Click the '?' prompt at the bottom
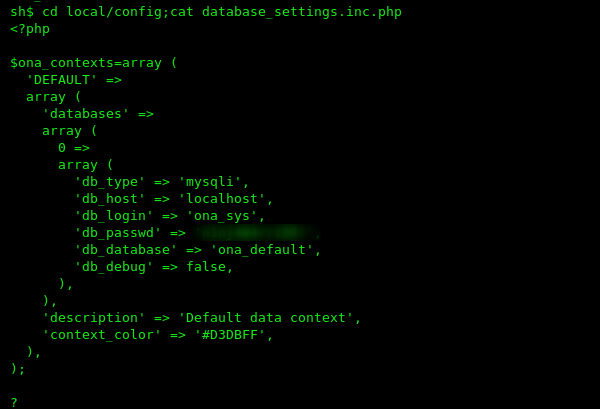 14,402
